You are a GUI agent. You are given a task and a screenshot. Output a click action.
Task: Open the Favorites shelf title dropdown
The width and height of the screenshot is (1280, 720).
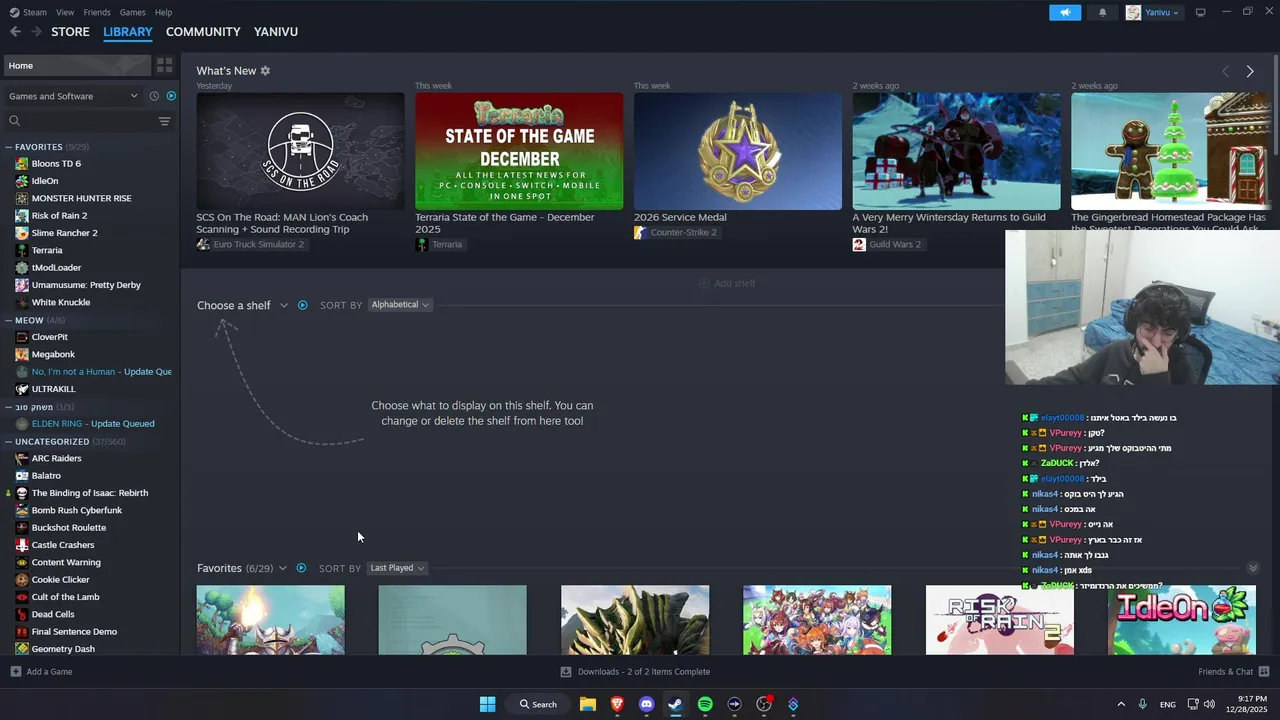click(242, 568)
